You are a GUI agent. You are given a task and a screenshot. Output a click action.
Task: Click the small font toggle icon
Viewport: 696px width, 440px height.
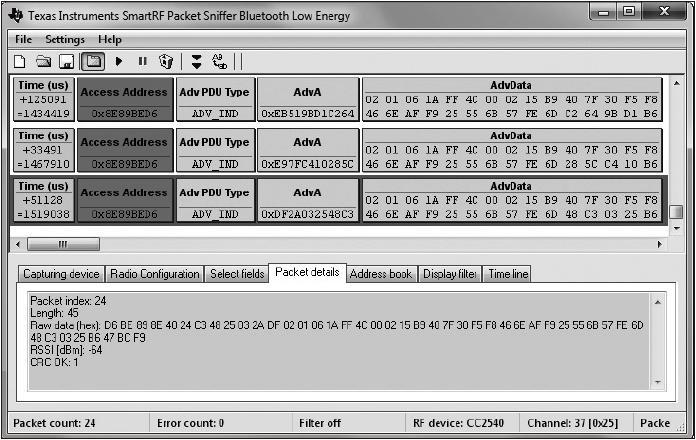point(220,62)
